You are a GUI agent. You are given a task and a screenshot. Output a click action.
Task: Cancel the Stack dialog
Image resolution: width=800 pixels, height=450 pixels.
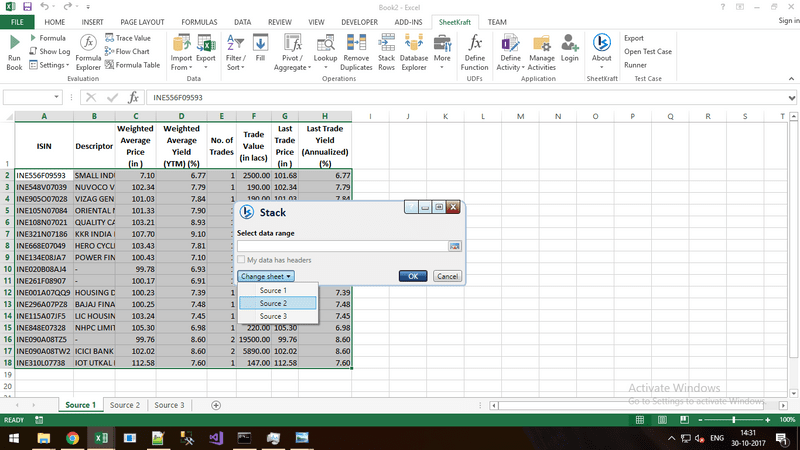tap(447, 276)
